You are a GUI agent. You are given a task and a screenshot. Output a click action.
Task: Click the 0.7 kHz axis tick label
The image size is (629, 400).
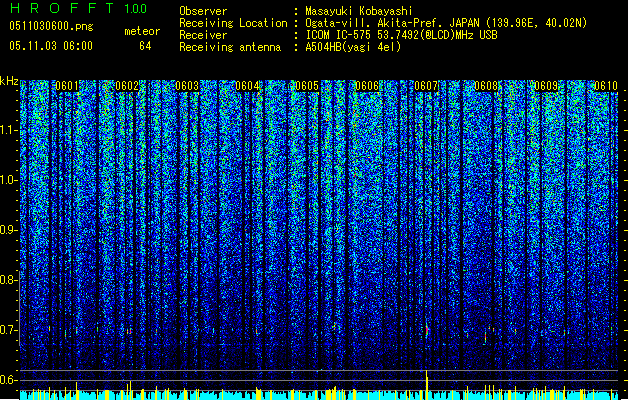point(9,330)
